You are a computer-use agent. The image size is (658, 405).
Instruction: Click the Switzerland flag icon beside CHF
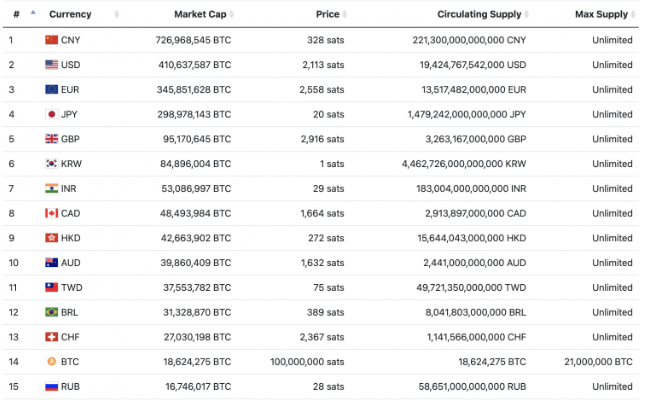coord(51,337)
